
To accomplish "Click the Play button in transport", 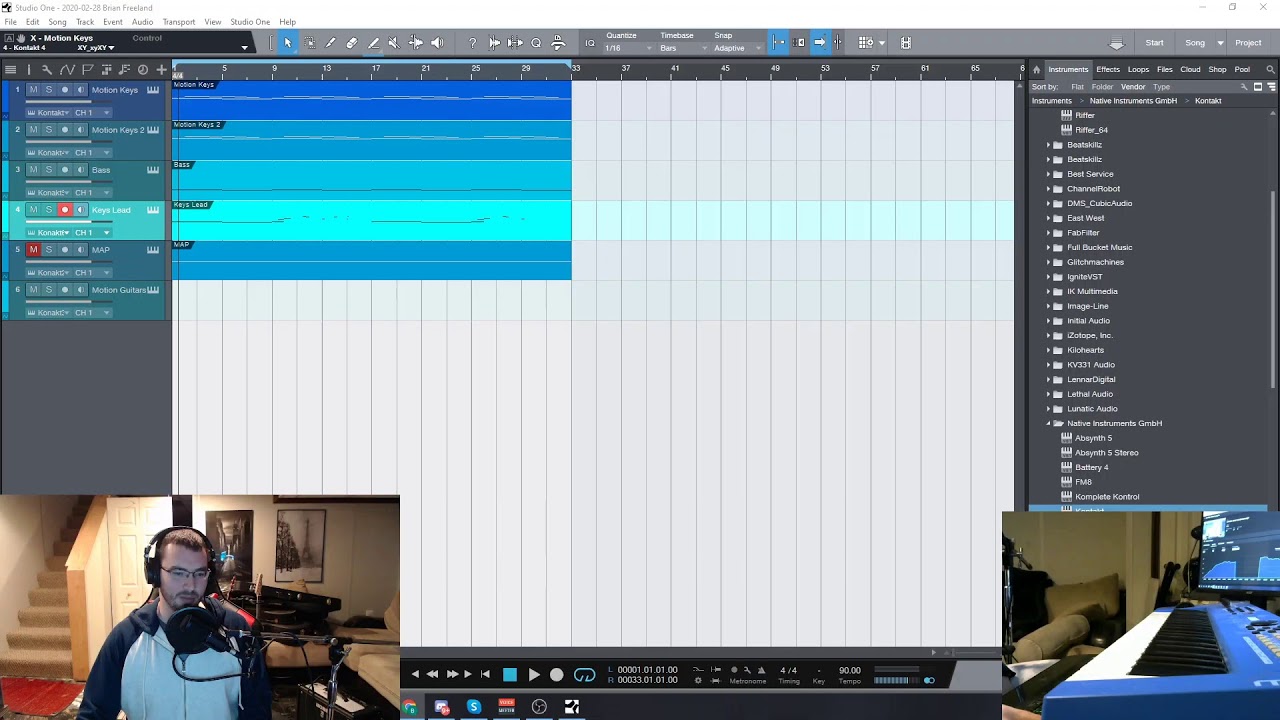I will pyautogui.click(x=533, y=675).
